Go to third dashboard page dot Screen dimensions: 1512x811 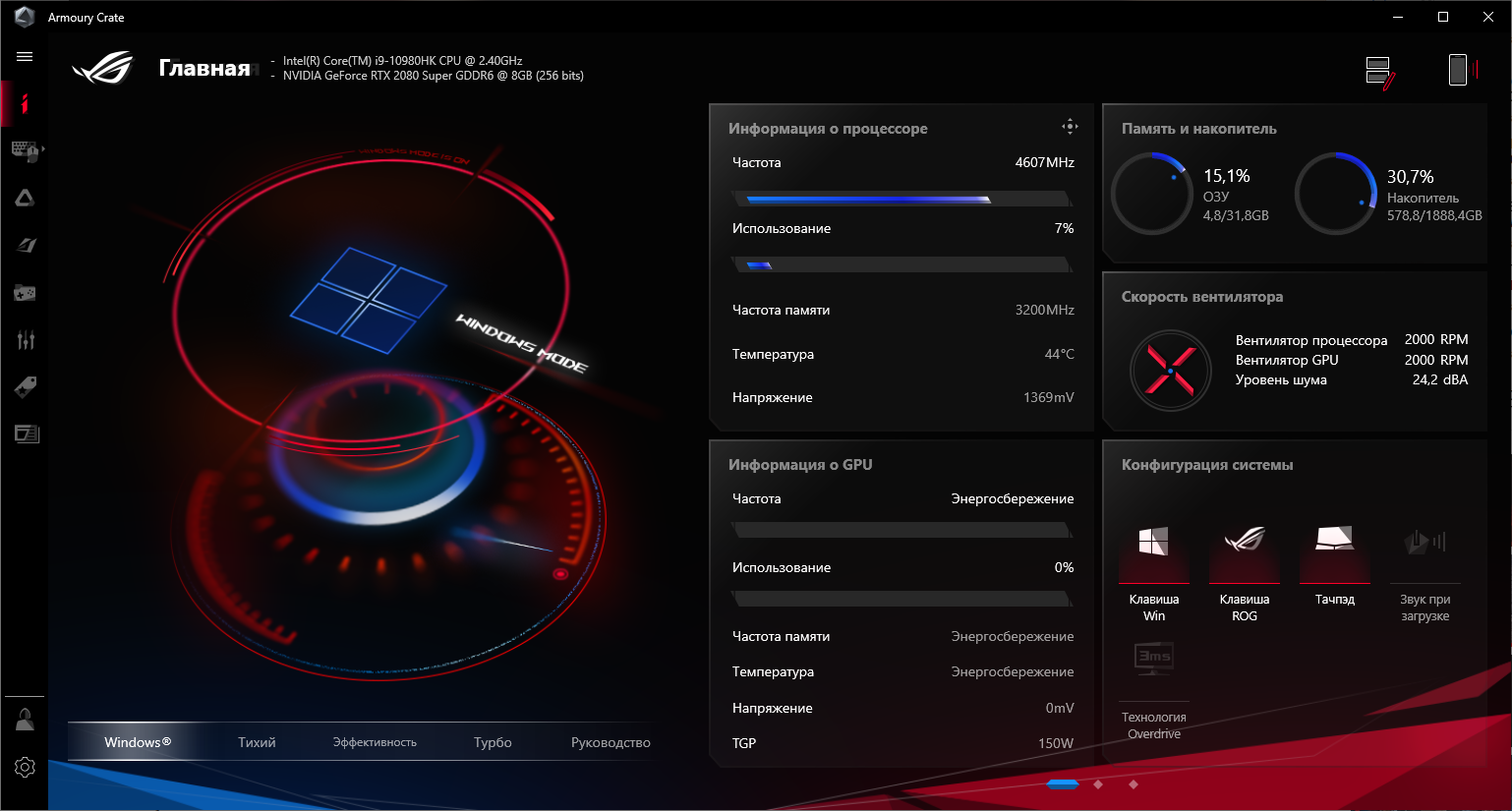point(1134,784)
